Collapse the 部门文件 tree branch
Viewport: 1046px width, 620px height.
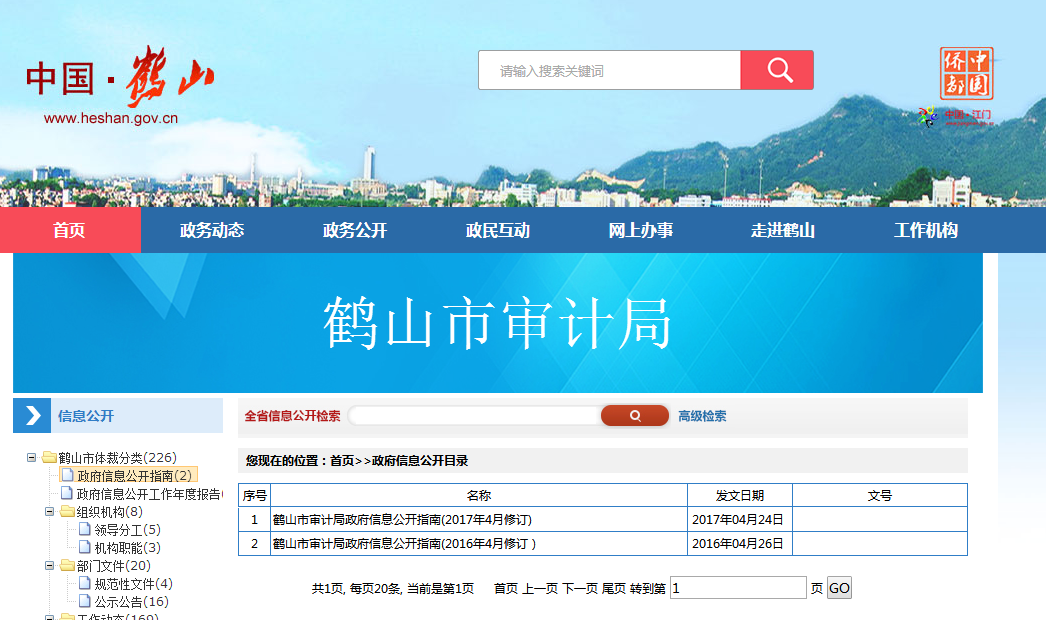click(x=50, y=566)
